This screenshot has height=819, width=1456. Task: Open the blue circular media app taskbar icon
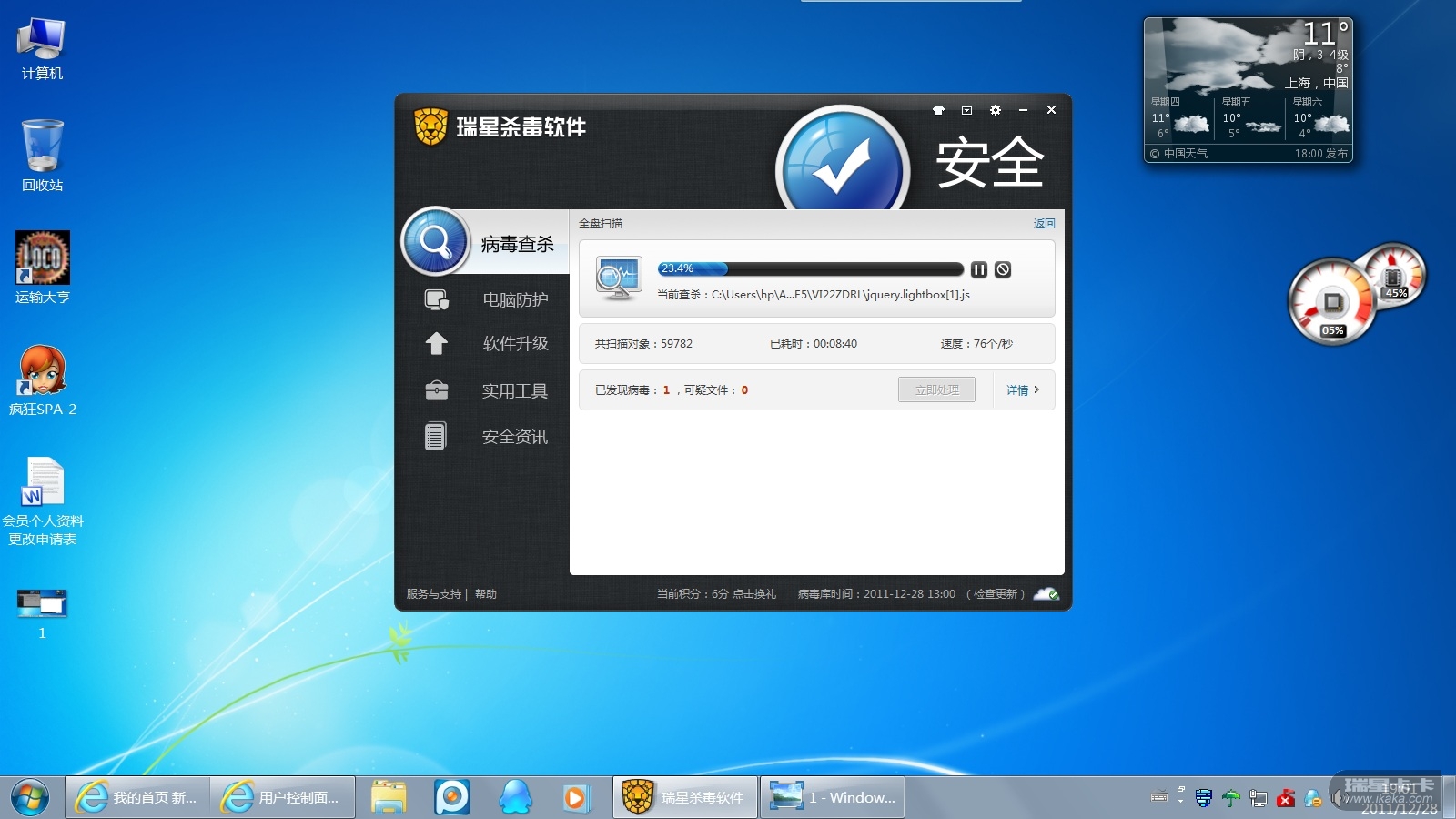[452, 798]
